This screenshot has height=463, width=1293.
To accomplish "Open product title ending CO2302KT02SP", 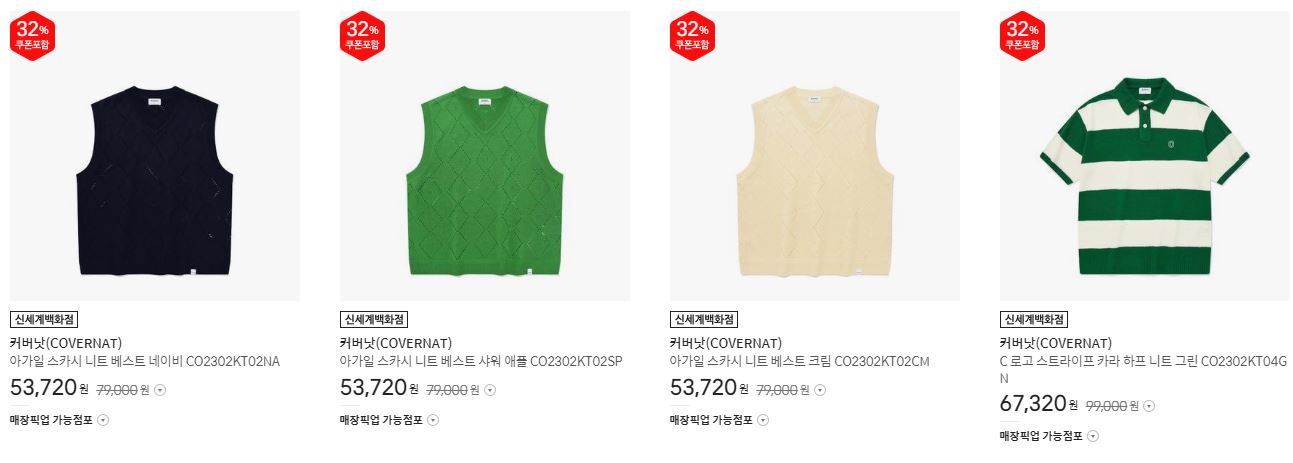I will tap(481, 361).
